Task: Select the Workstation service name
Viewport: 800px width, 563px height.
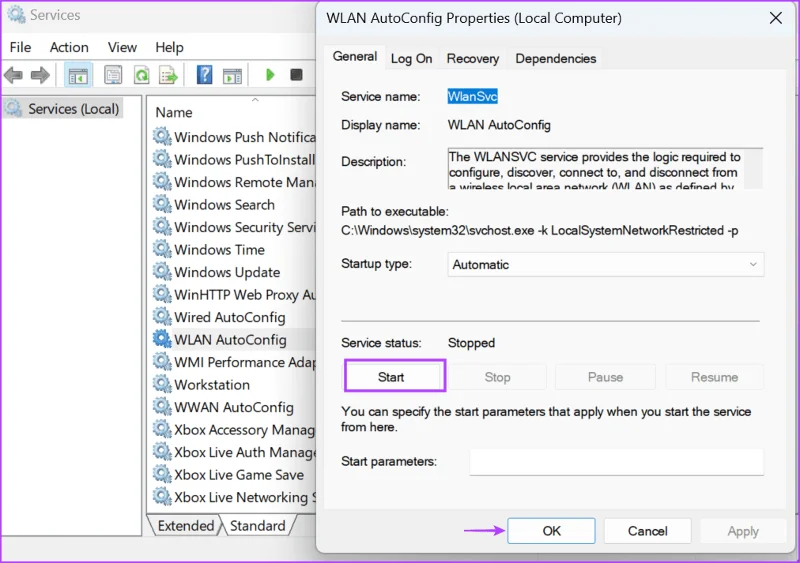Action: [x=212, y=384]
